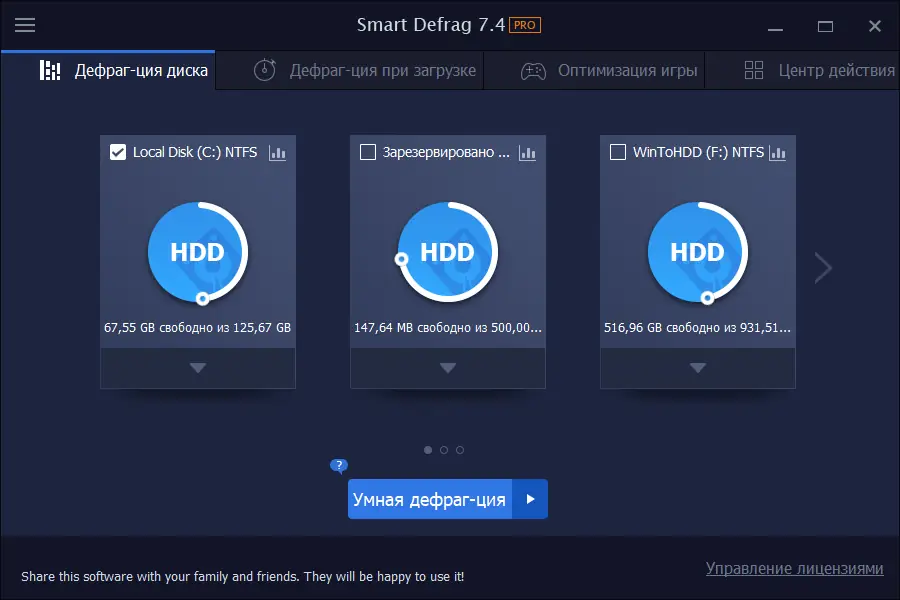The image size is (900, 600).
Task: Start defragmentation with Умная дефраг-ция button
Action: (430, 498)
